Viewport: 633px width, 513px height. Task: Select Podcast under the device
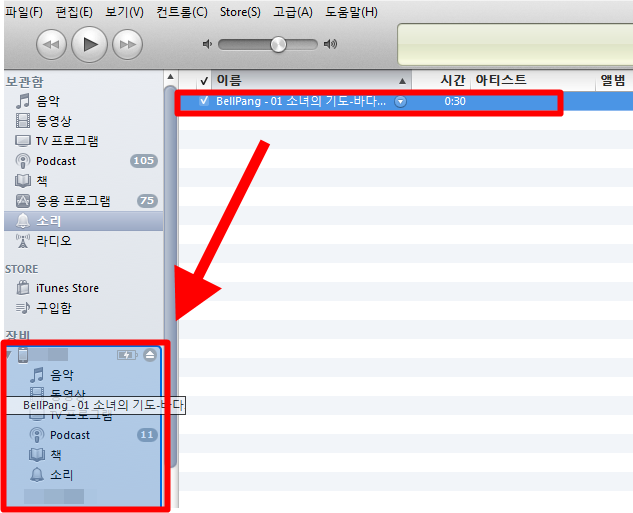(84, 435)
